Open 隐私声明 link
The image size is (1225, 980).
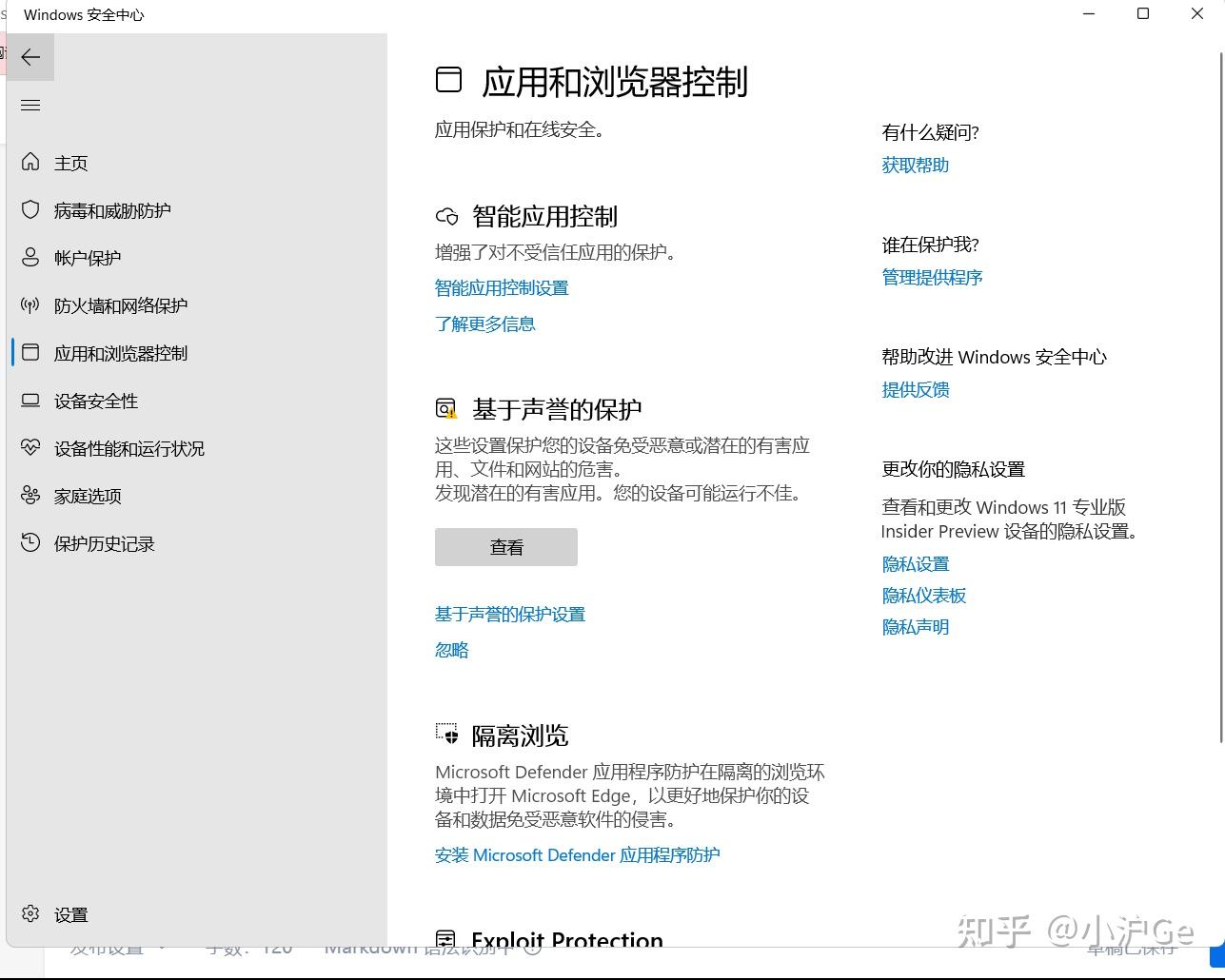tap(916, 626)
